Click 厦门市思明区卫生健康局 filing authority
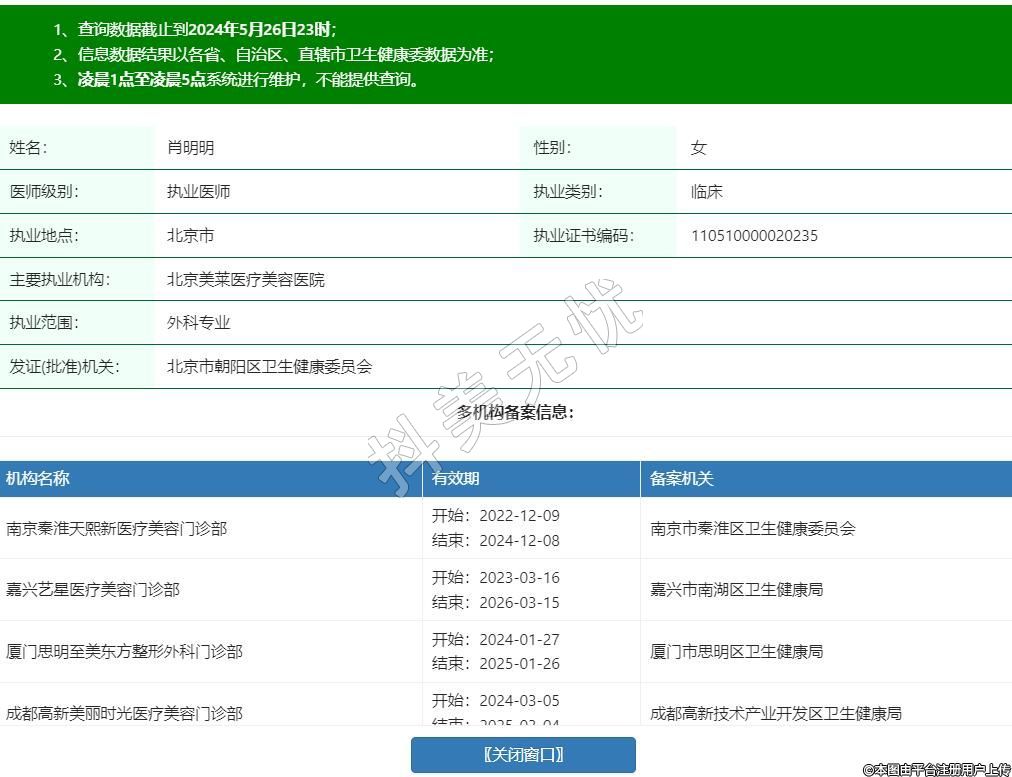 tap(737, 652)
